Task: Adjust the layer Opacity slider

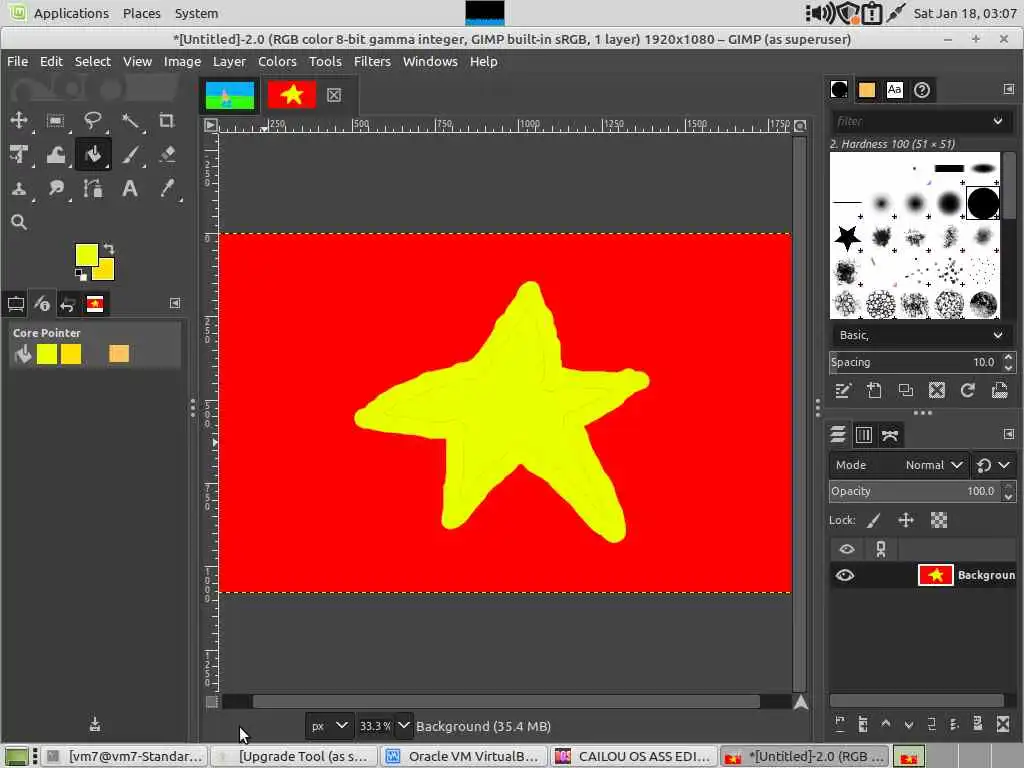Action: 915,491
